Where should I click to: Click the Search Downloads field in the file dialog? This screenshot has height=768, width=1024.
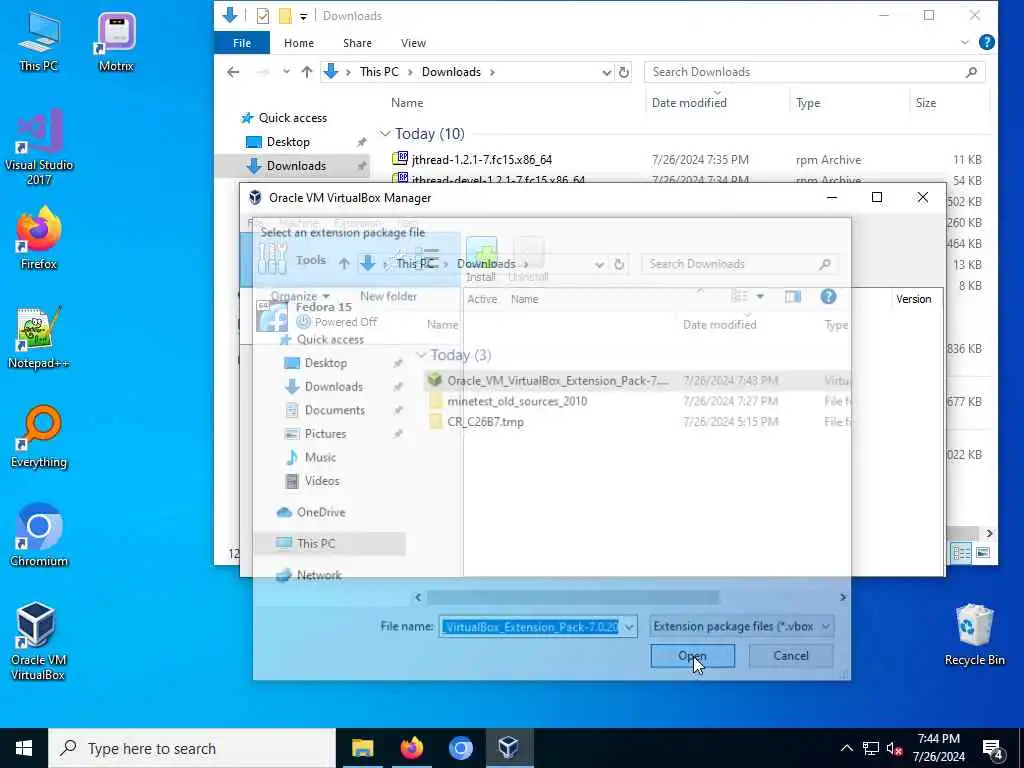point(739,264)
